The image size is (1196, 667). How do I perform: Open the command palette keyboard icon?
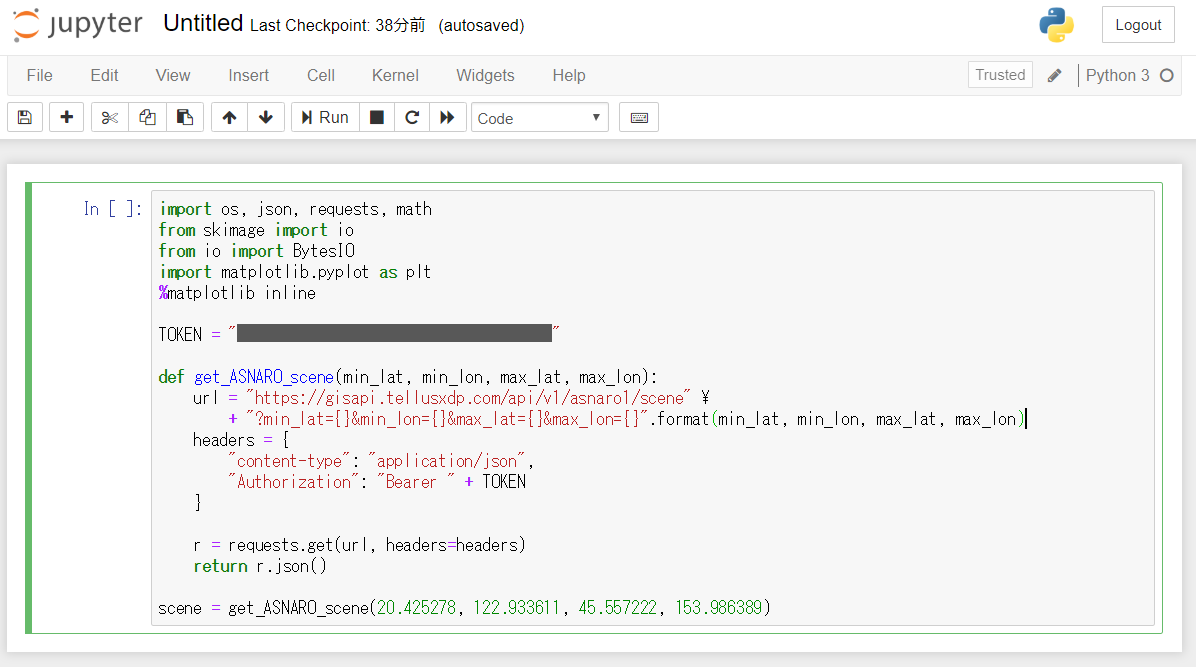pyautogui.click(x=639, y=118)
